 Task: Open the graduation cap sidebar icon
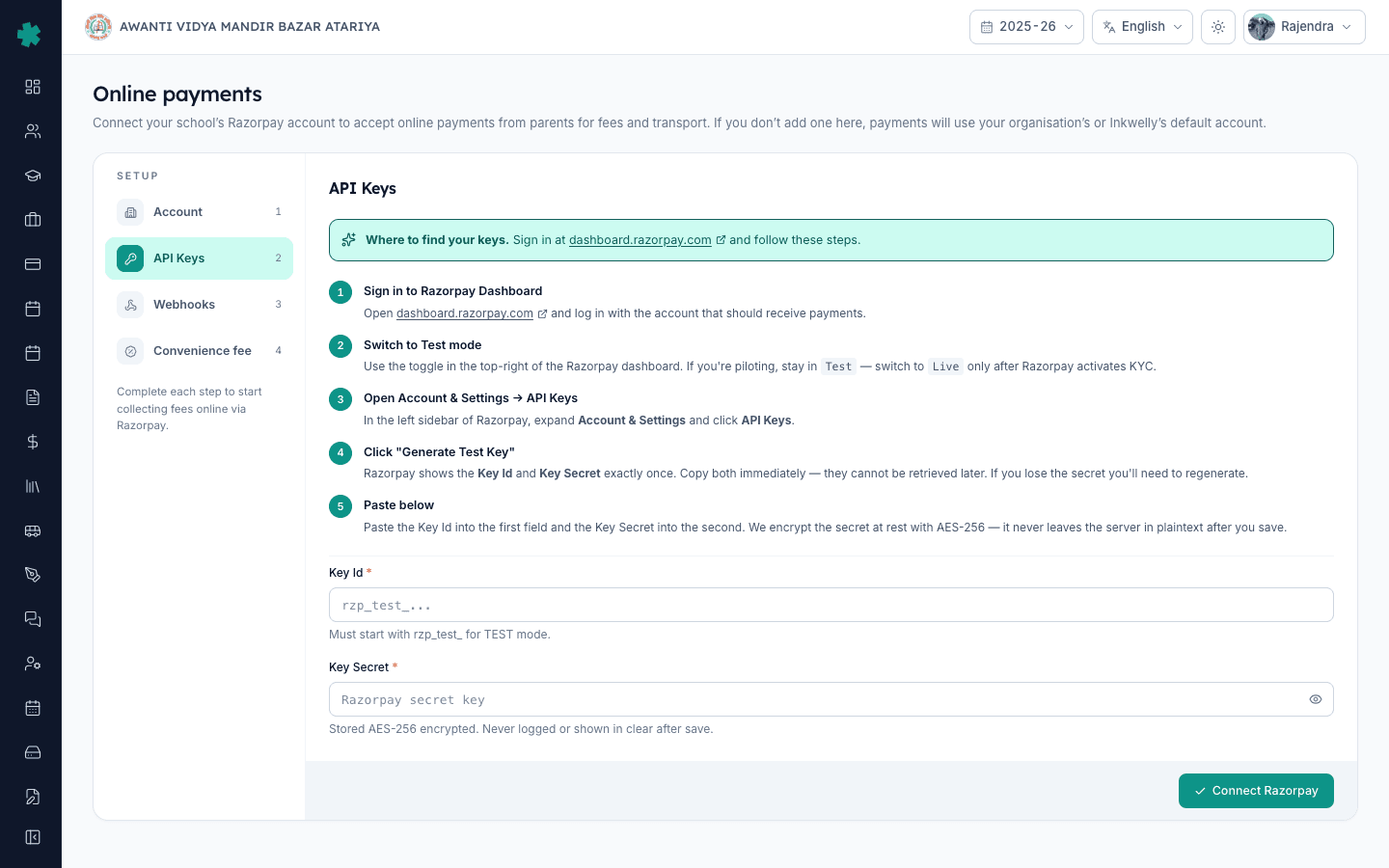tap(33, 176)
